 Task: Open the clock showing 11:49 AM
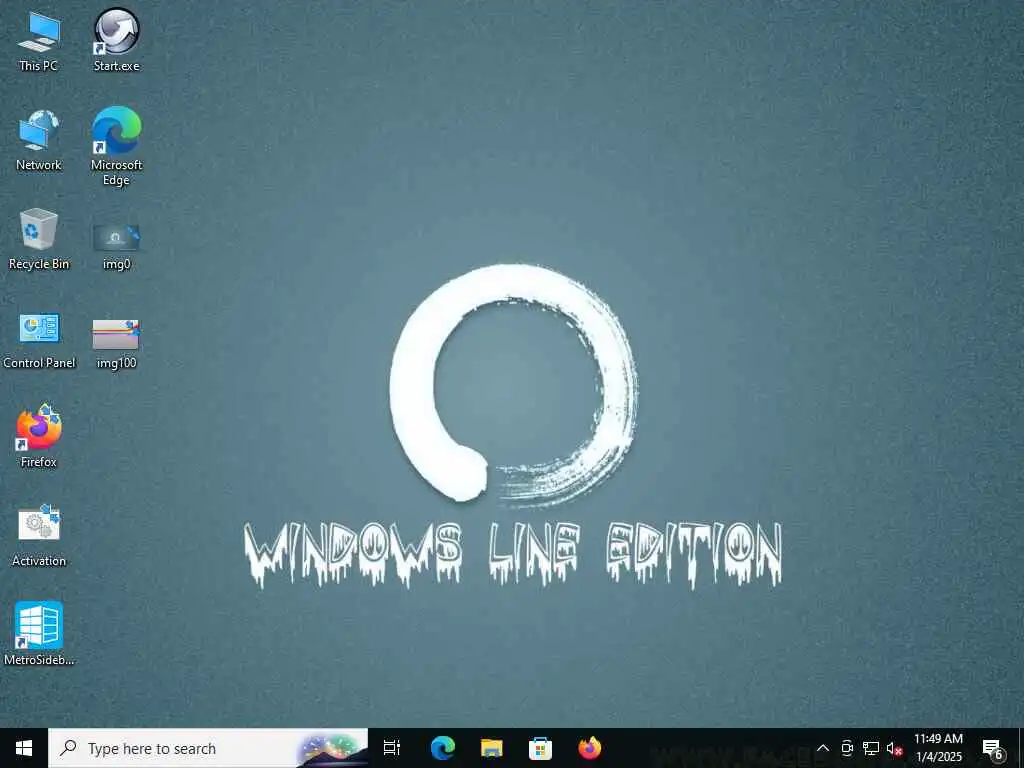(938, 748)
